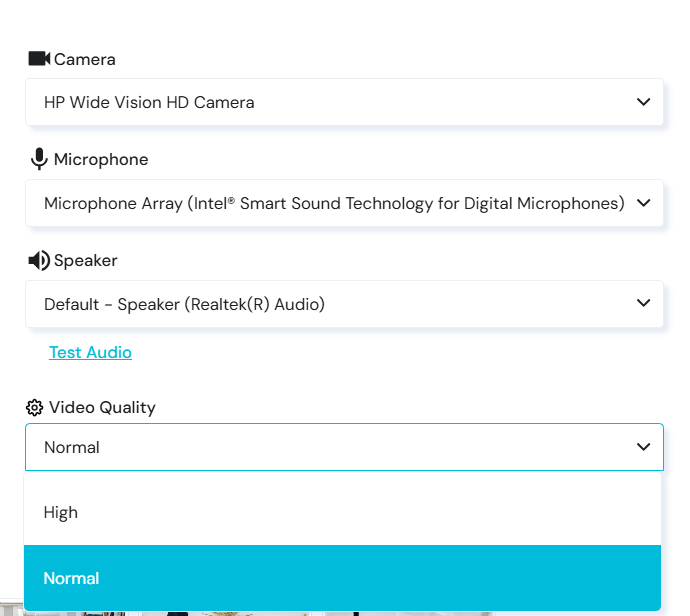
Task: Click the Speaker label text
Action: coord(86,260)
